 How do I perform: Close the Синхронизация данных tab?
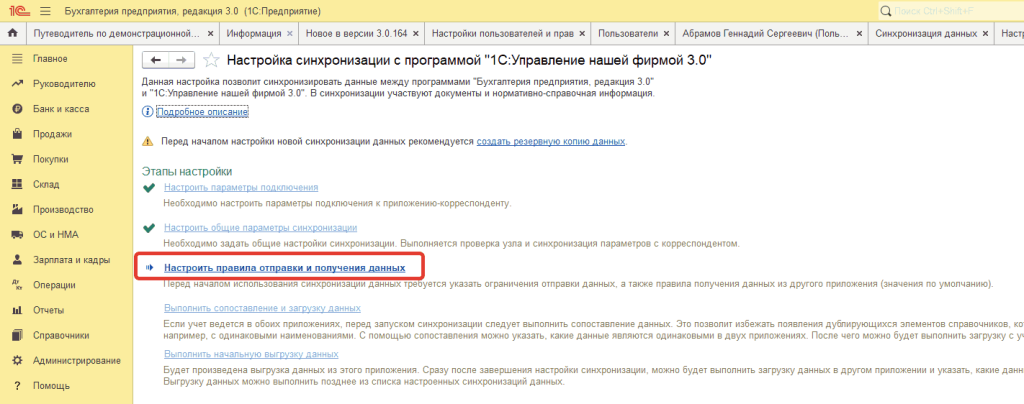984,33
